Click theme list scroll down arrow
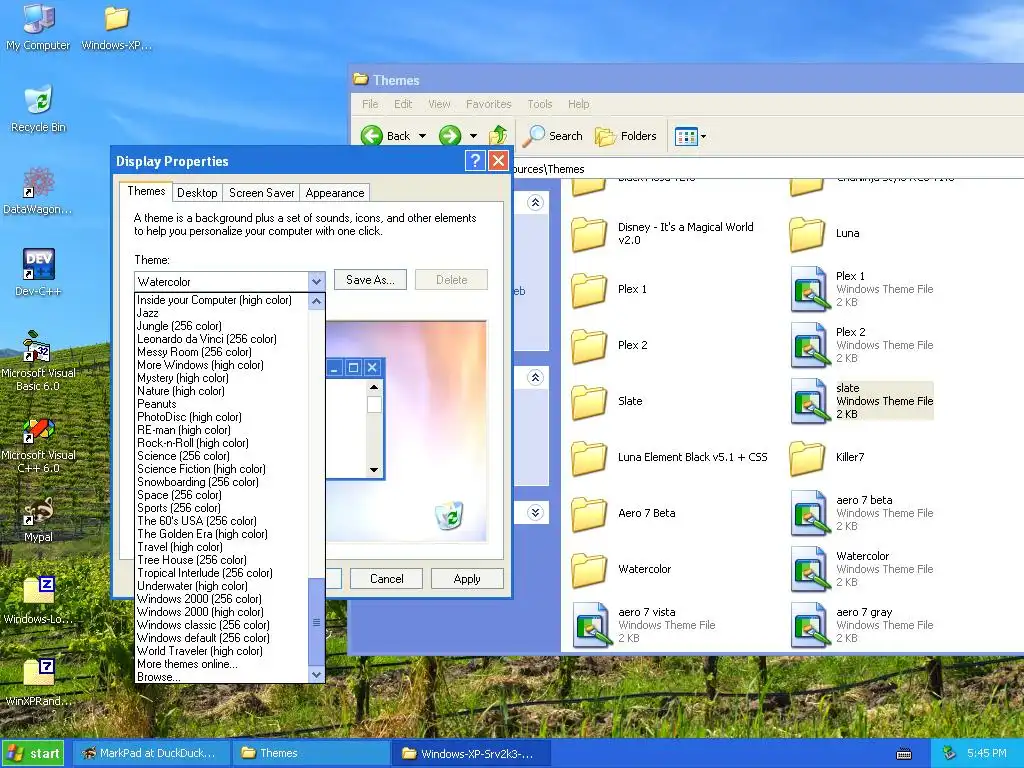This screenshot has width=1024, height=768. click(x=317, y=675)
